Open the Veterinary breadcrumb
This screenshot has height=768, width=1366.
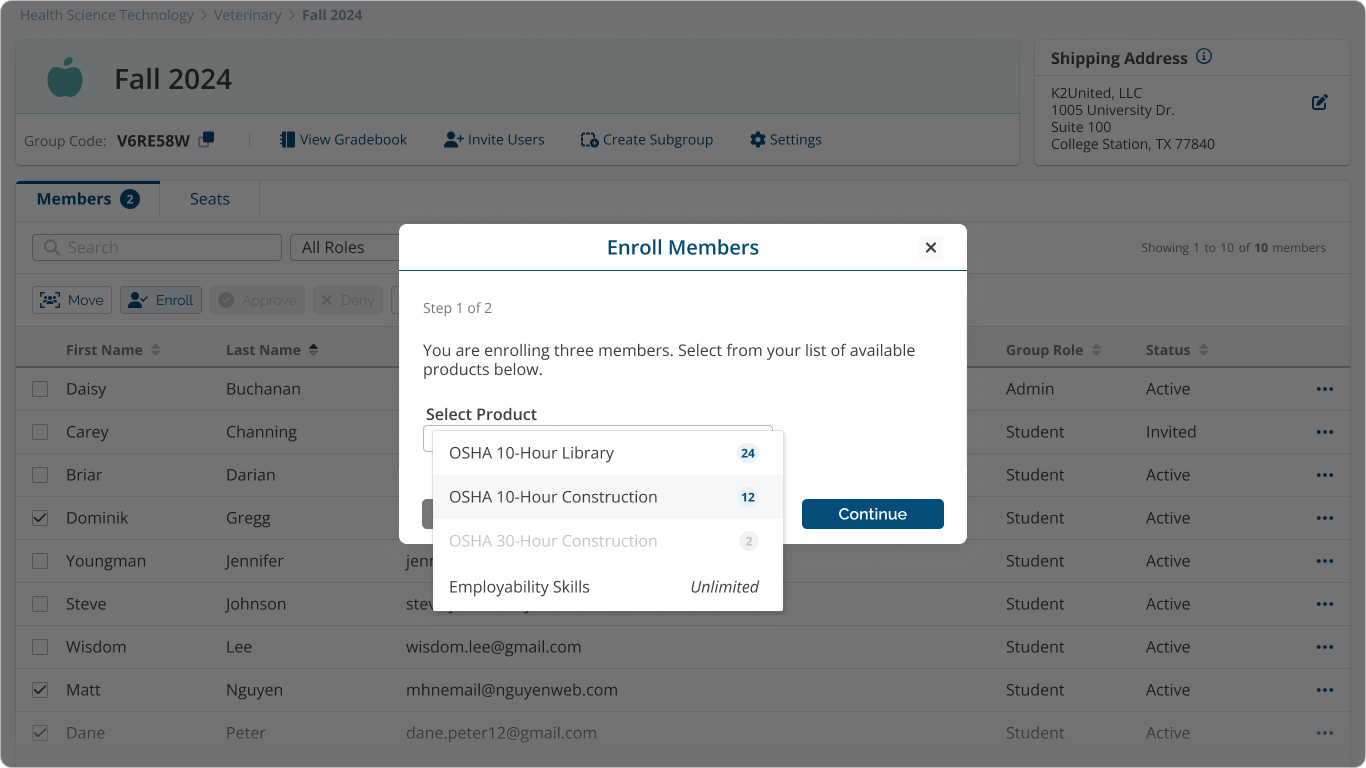[247, 14]
